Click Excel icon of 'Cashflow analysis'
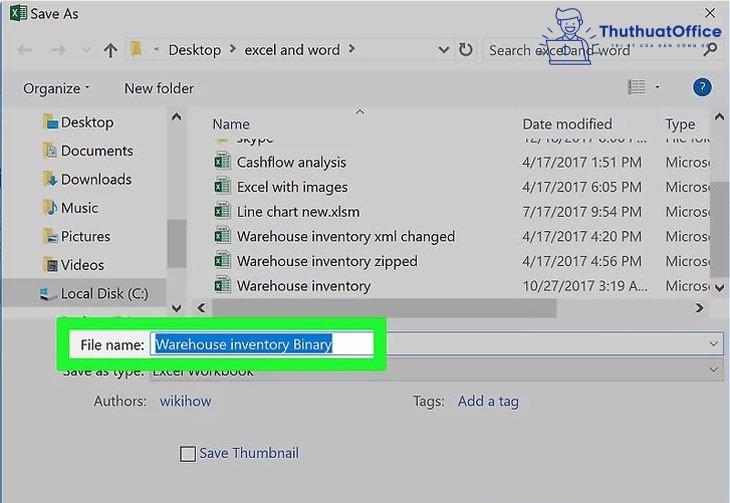 point(223,162)
